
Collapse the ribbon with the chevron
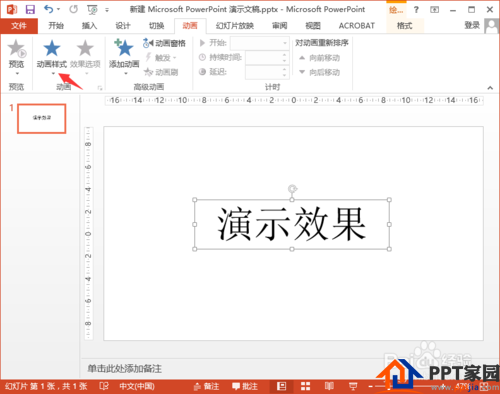point(490,88)
